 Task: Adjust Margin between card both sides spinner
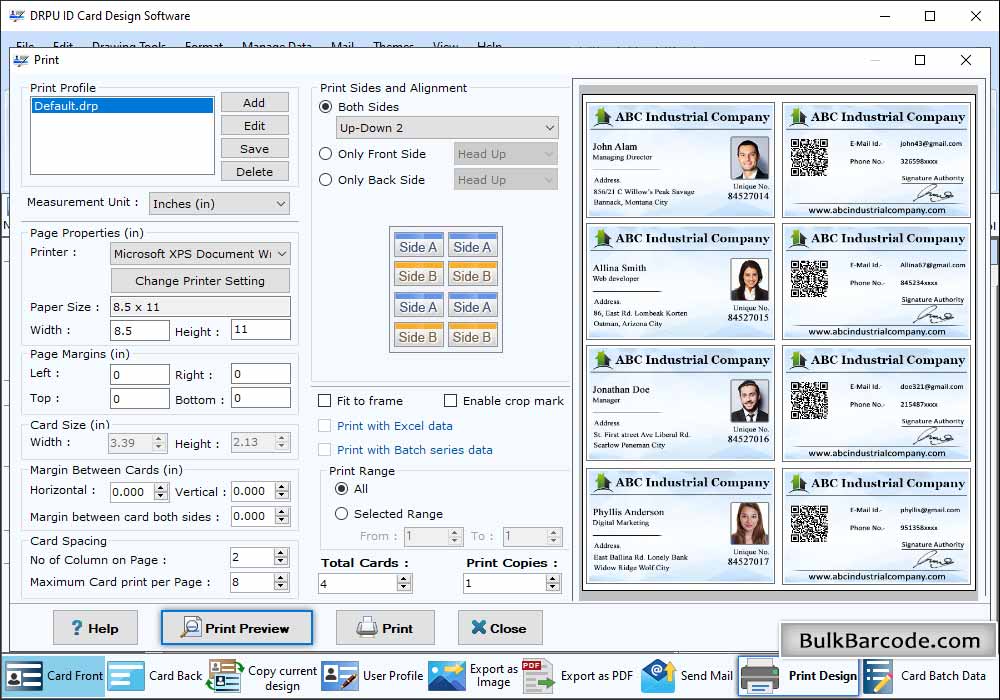tap(282, 516)
